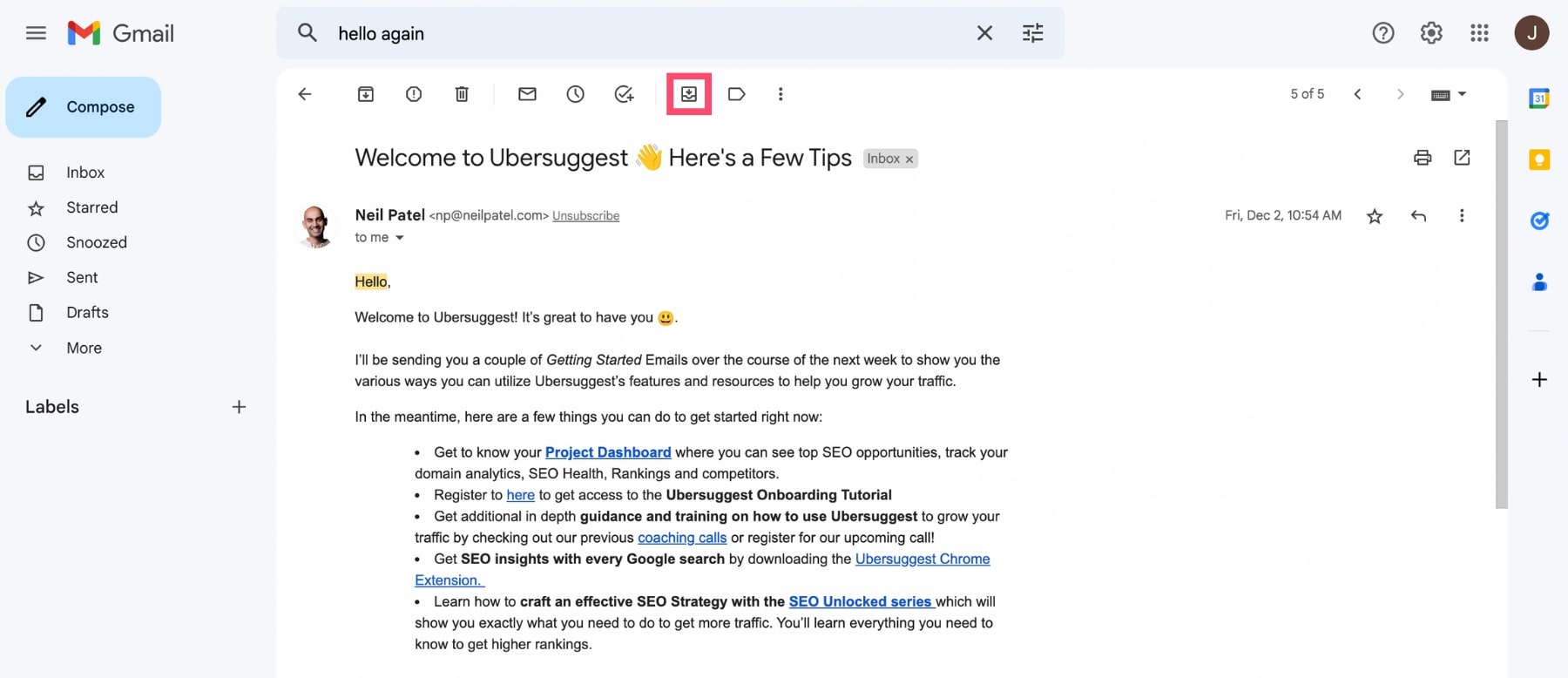This screenshot has height=678, width=1568.
Task: Mark the email as unread
Action: tap(527, 94)
